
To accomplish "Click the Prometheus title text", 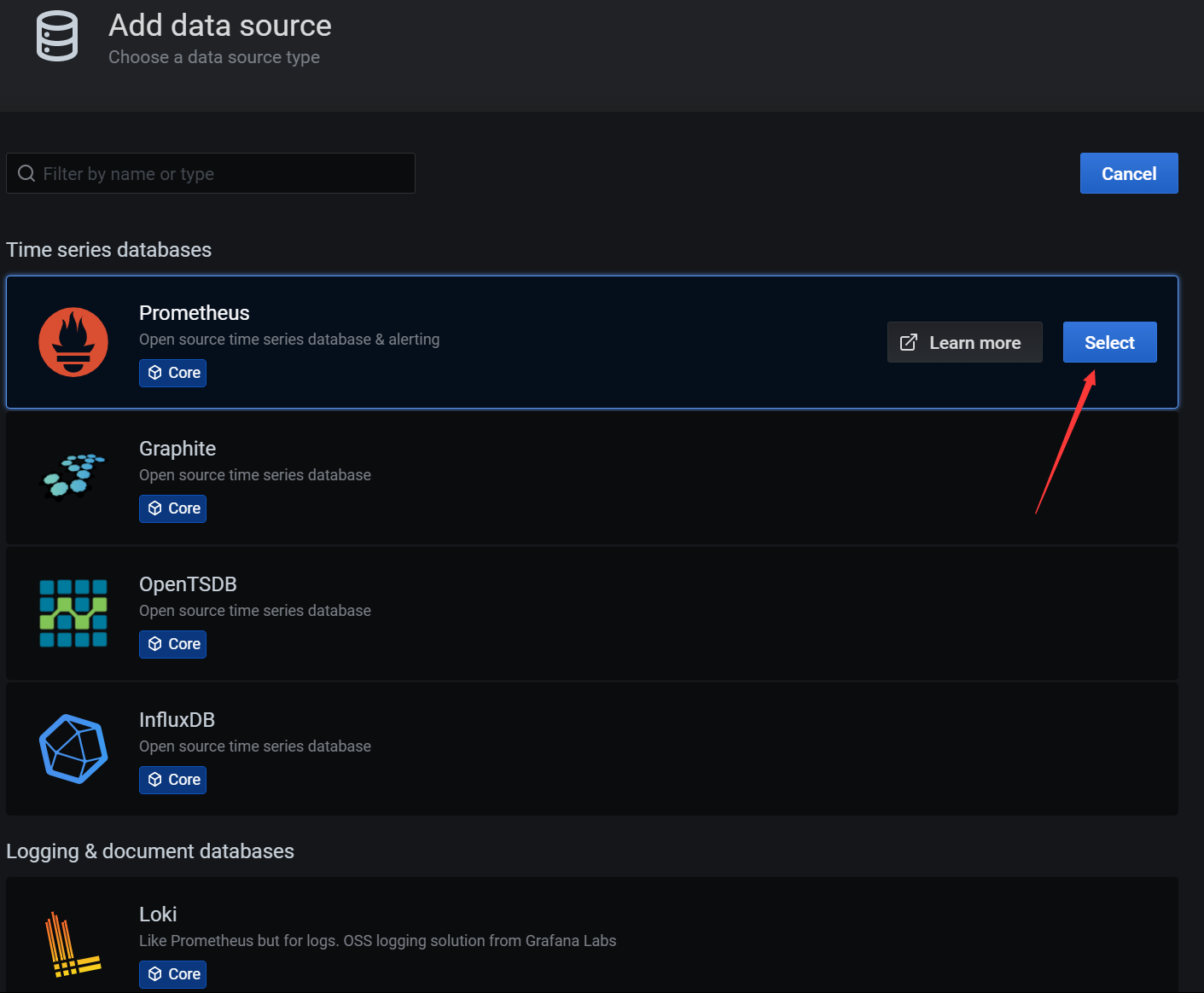I will [195, 313].
